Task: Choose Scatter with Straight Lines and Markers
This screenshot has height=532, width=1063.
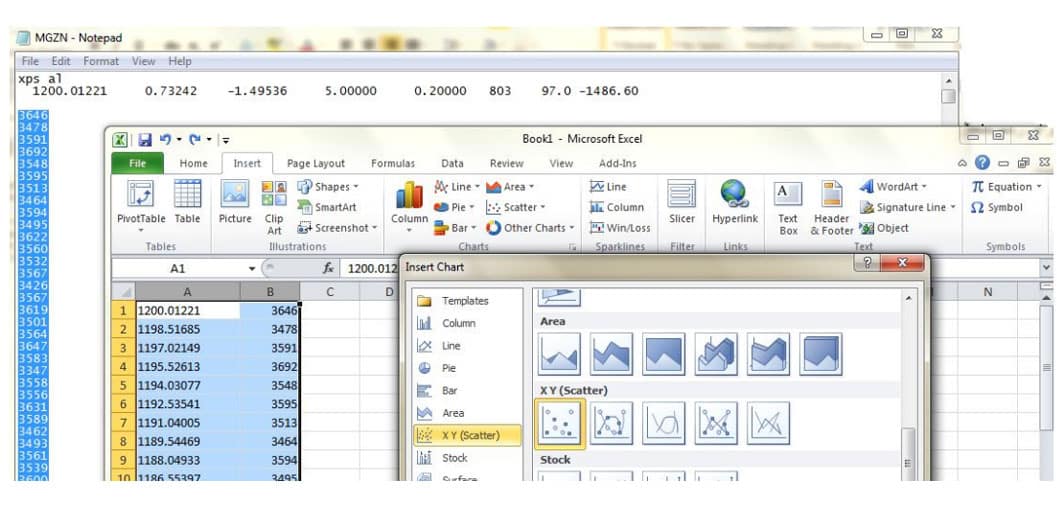Action: (716, 424)
